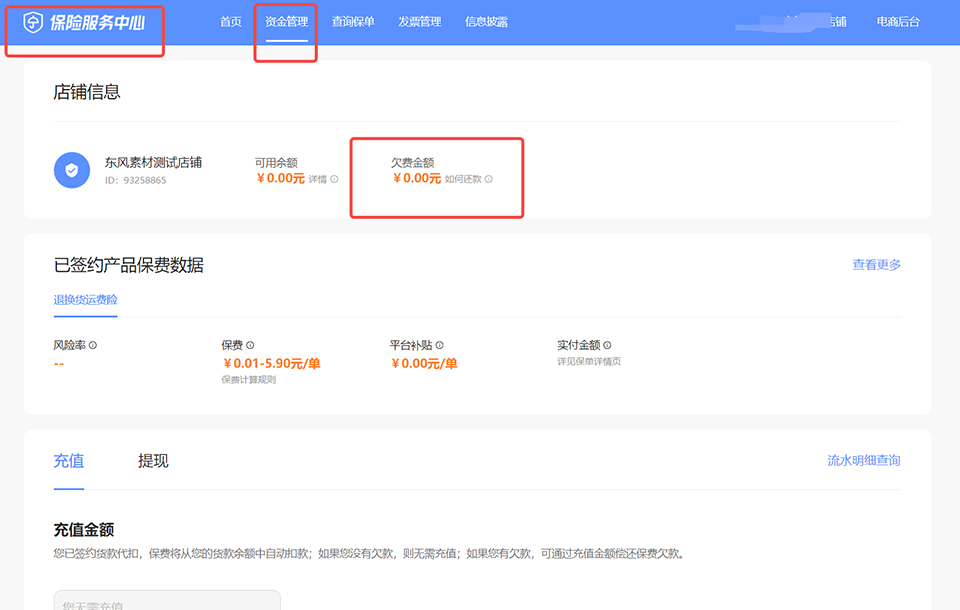
Task: Click the blue shield store avatar
Action: 72,170
